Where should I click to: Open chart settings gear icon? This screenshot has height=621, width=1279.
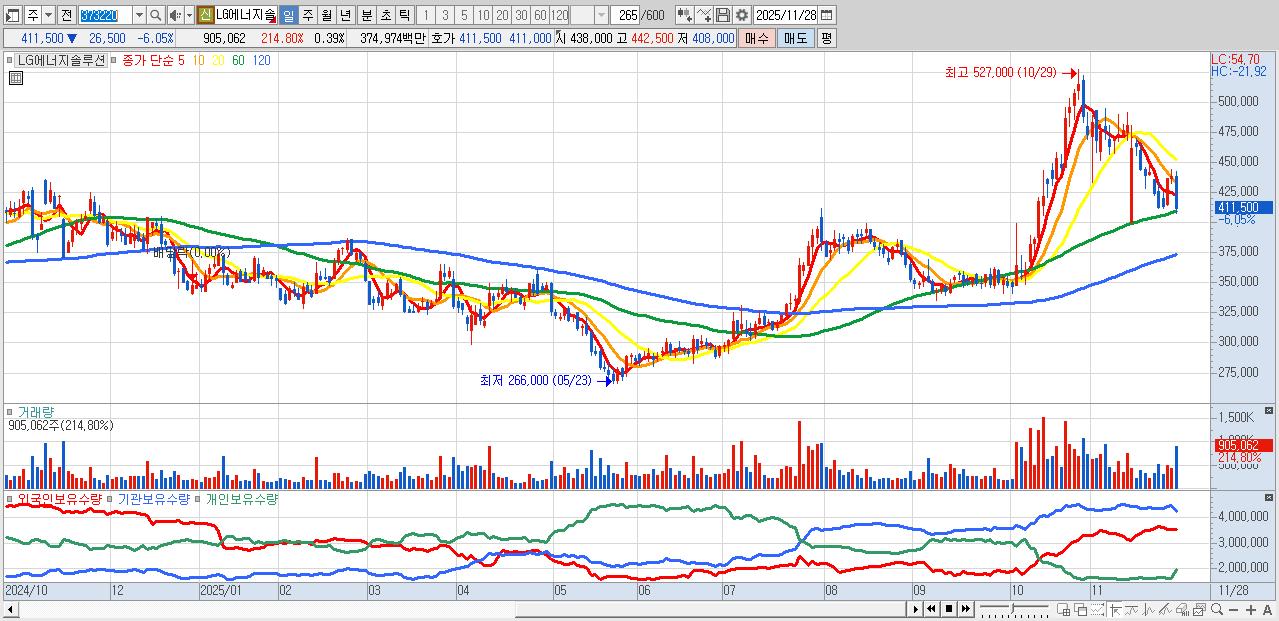click(x=741, y=15)
